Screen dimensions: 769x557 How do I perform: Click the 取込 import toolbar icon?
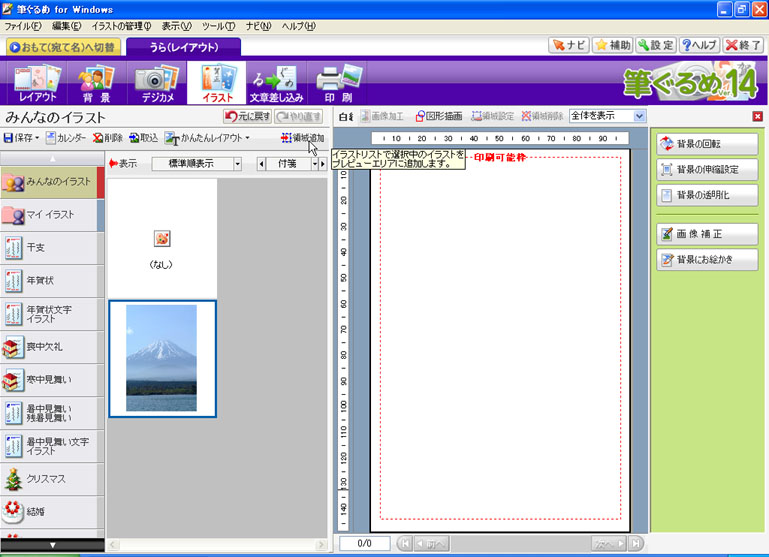[143, 138]
